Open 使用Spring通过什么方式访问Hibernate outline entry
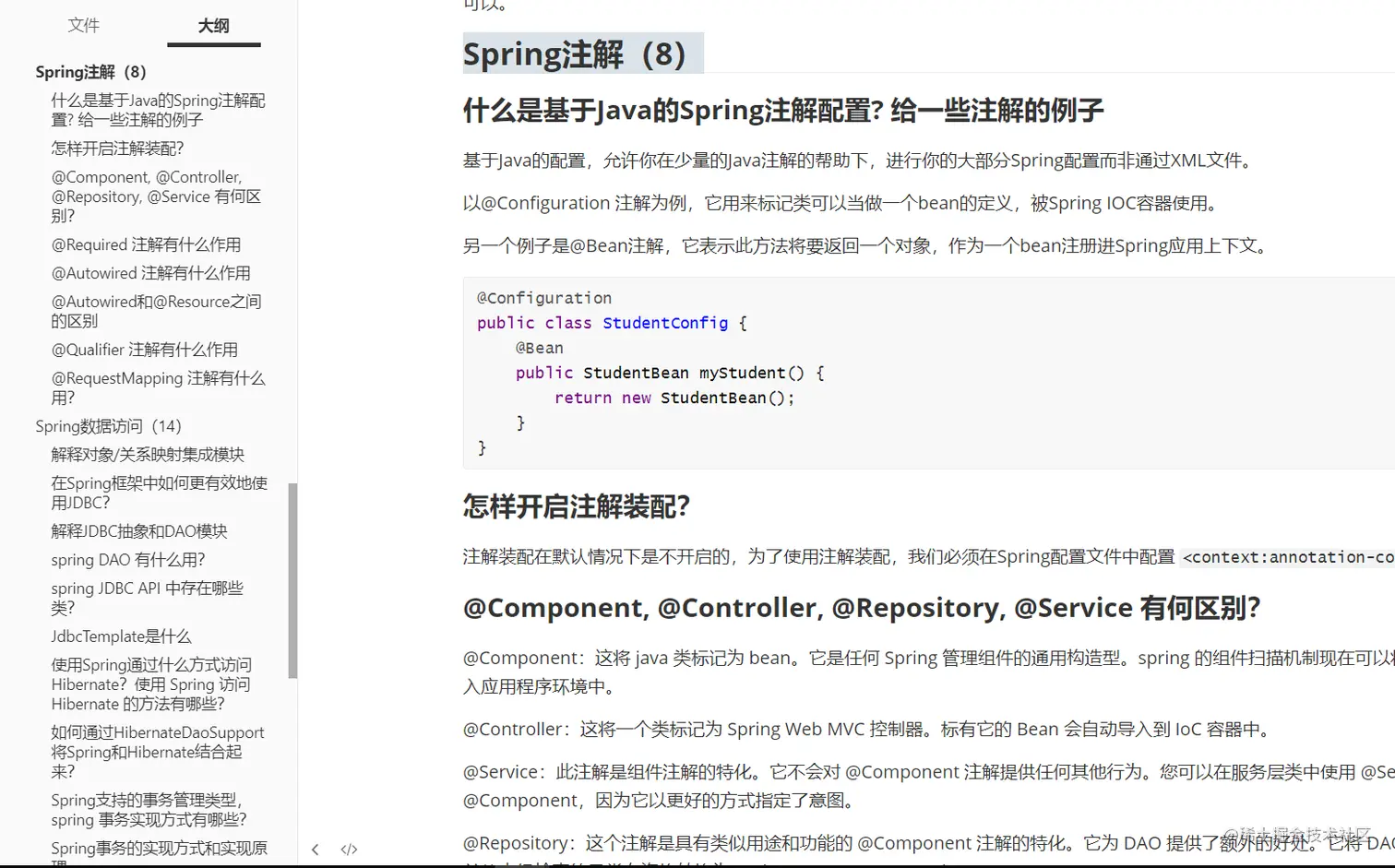This screenshot has width=1395, height=868. coord(151,684)
